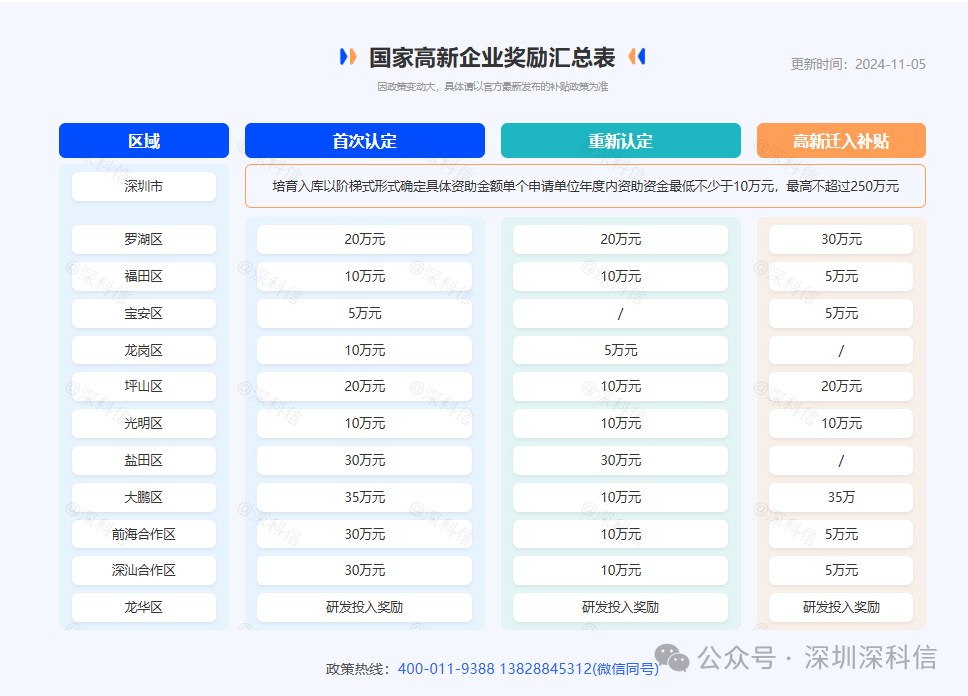The image size is (968, 696).
Task: Click the 龙华区 button at list bottom
Action: (143, 607)
